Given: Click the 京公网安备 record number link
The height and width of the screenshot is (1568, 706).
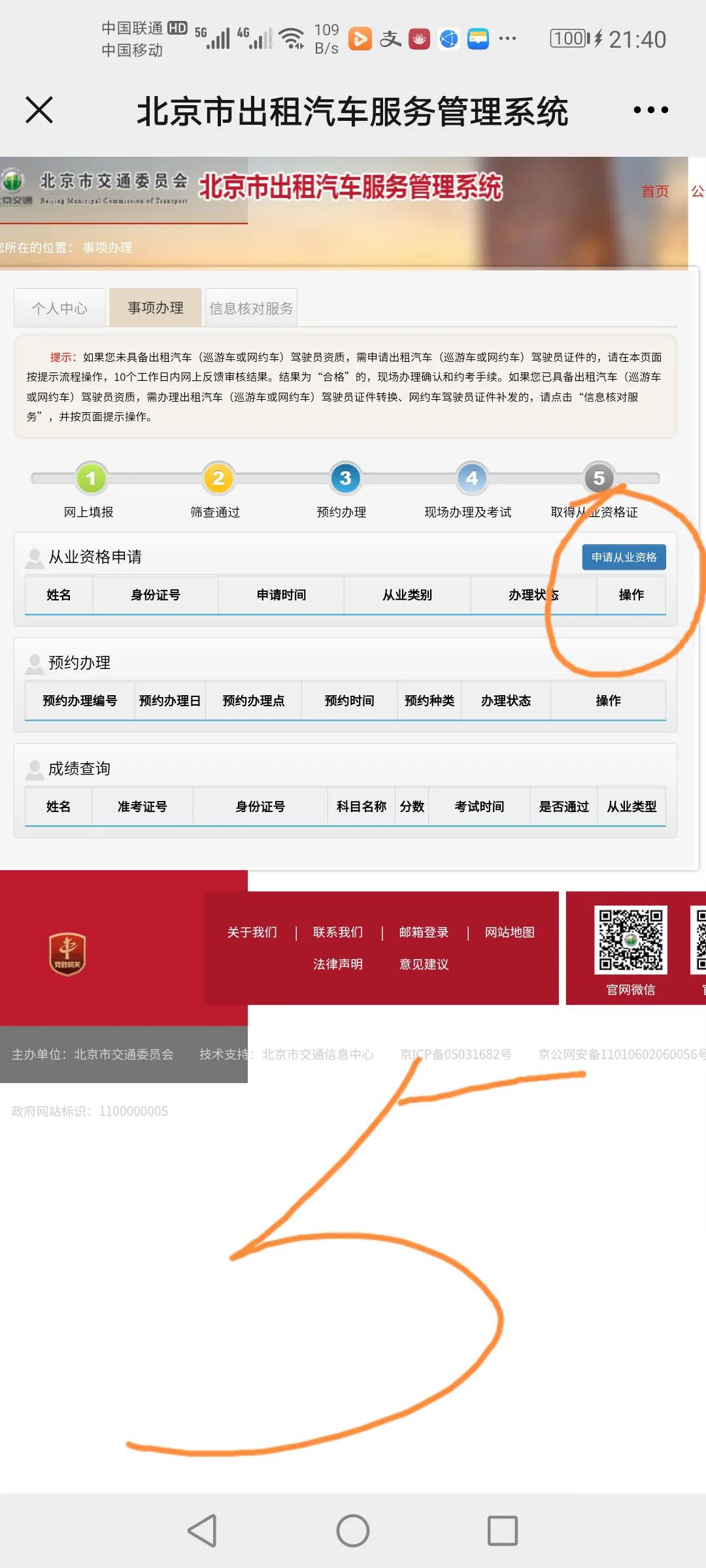Looking at the screenshot, I should pyautogui.click(x=622, y=1054).
